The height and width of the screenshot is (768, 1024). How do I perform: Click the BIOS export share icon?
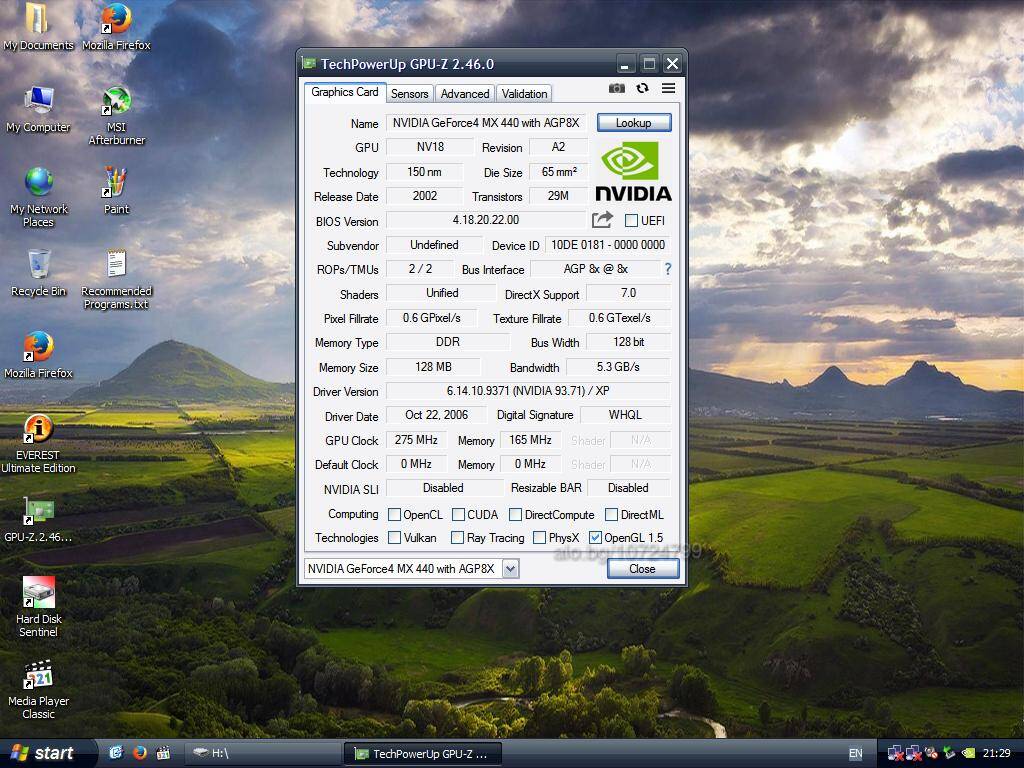[602, 220]
